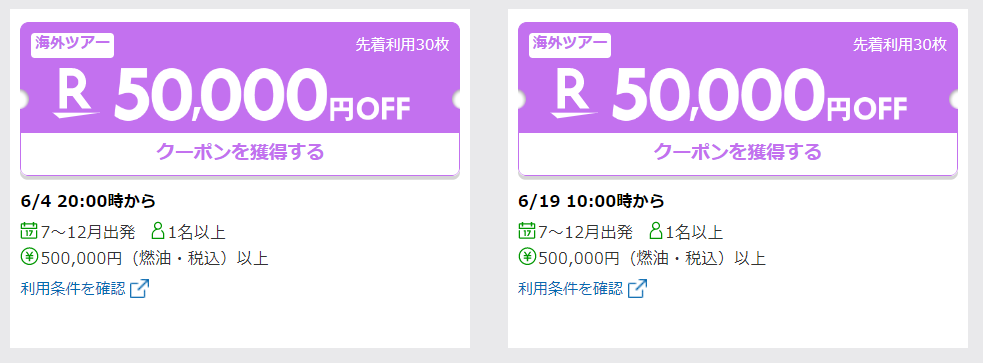Click 6/19 10:00時から start time text
This screenshot has height=363, width=983.
[x=591, y=201]
